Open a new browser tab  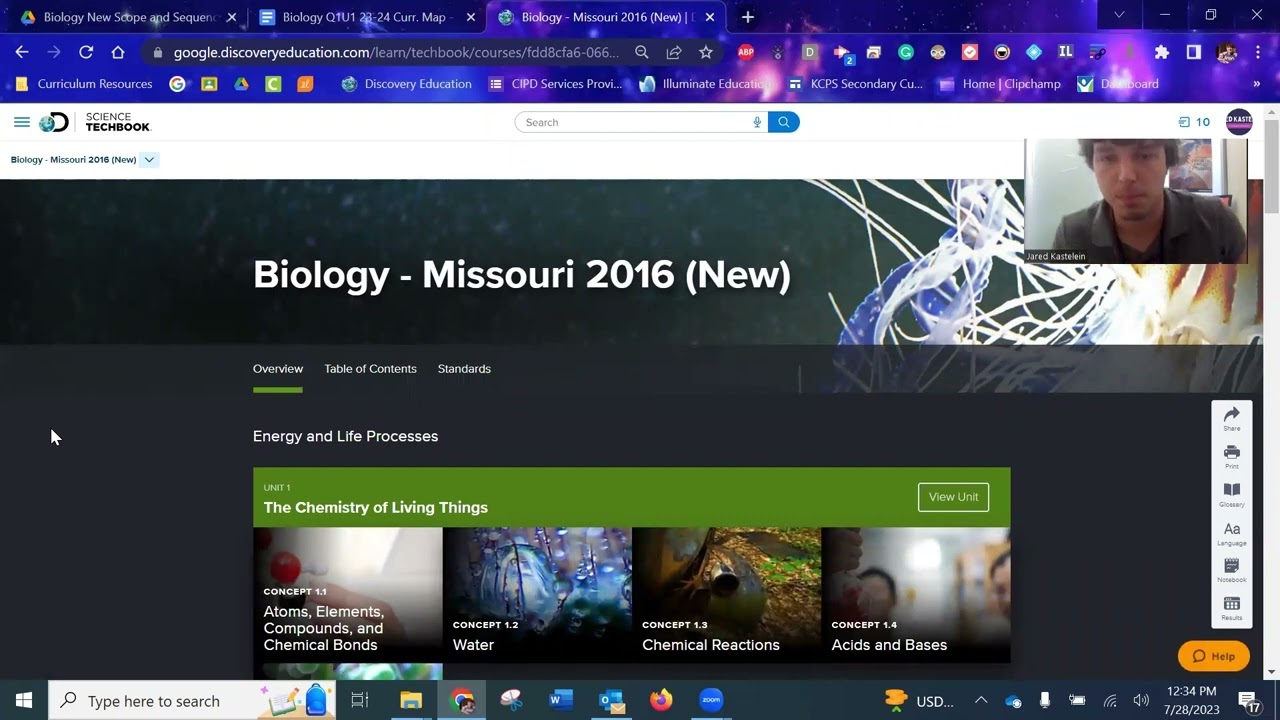tap(748, 17)
